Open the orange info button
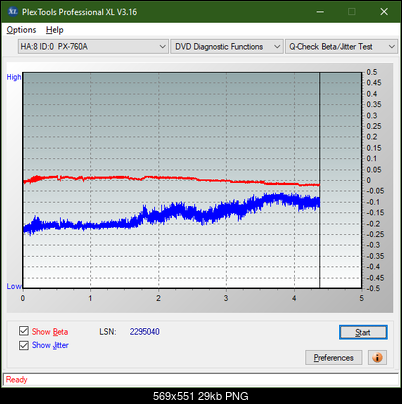 [377, 358]
